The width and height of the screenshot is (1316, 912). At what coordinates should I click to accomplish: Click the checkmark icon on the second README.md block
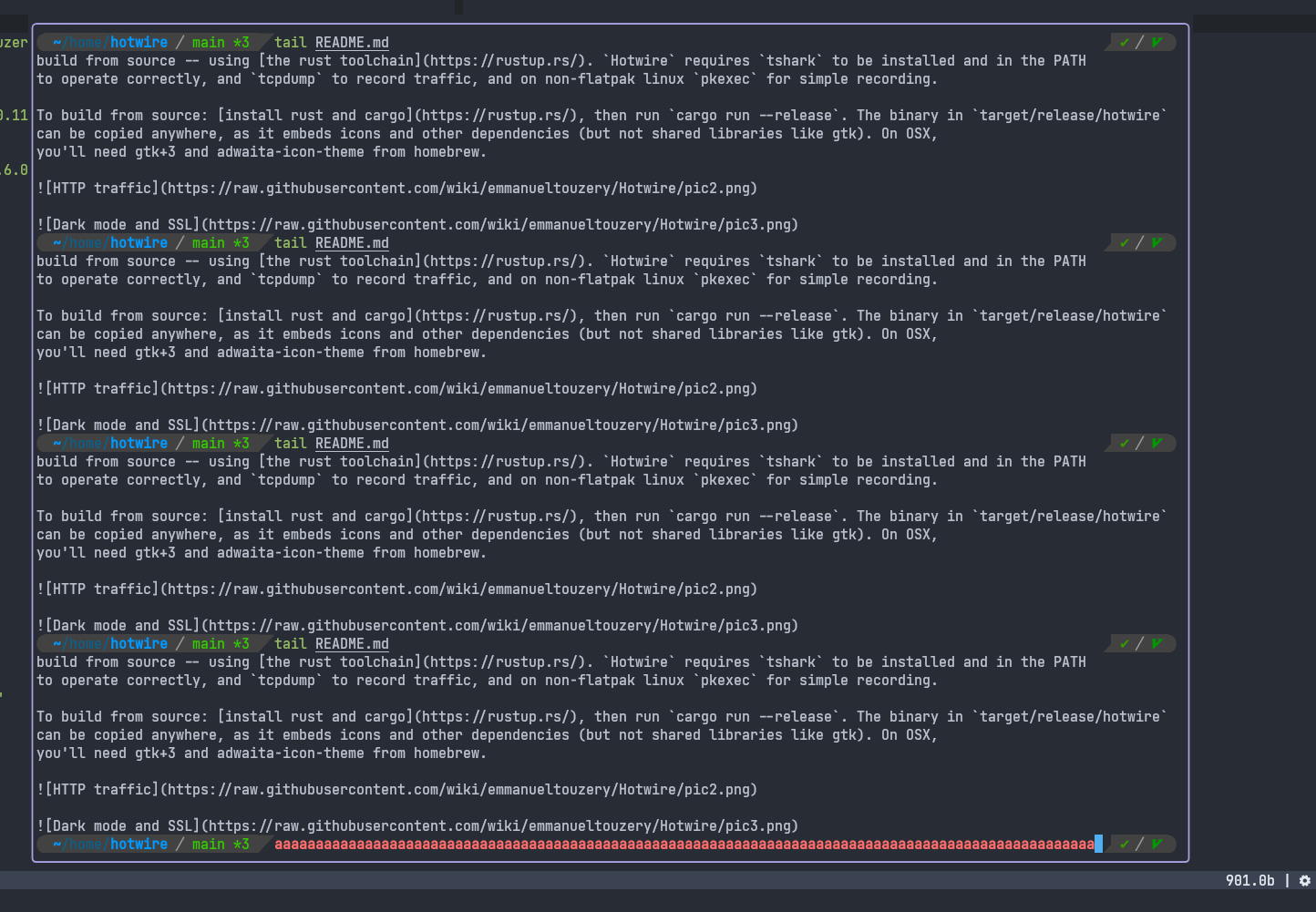pyautogui.click(x=1124, y=241)
